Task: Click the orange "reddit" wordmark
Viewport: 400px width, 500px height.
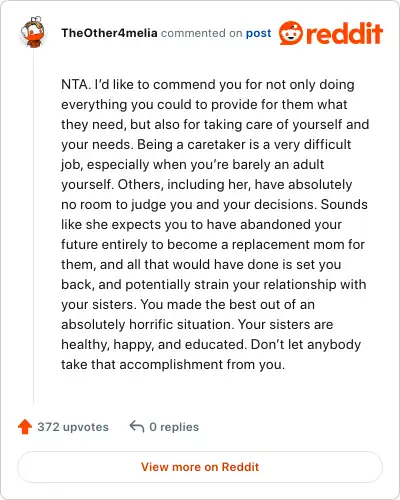Action: (x=344, y=33)
